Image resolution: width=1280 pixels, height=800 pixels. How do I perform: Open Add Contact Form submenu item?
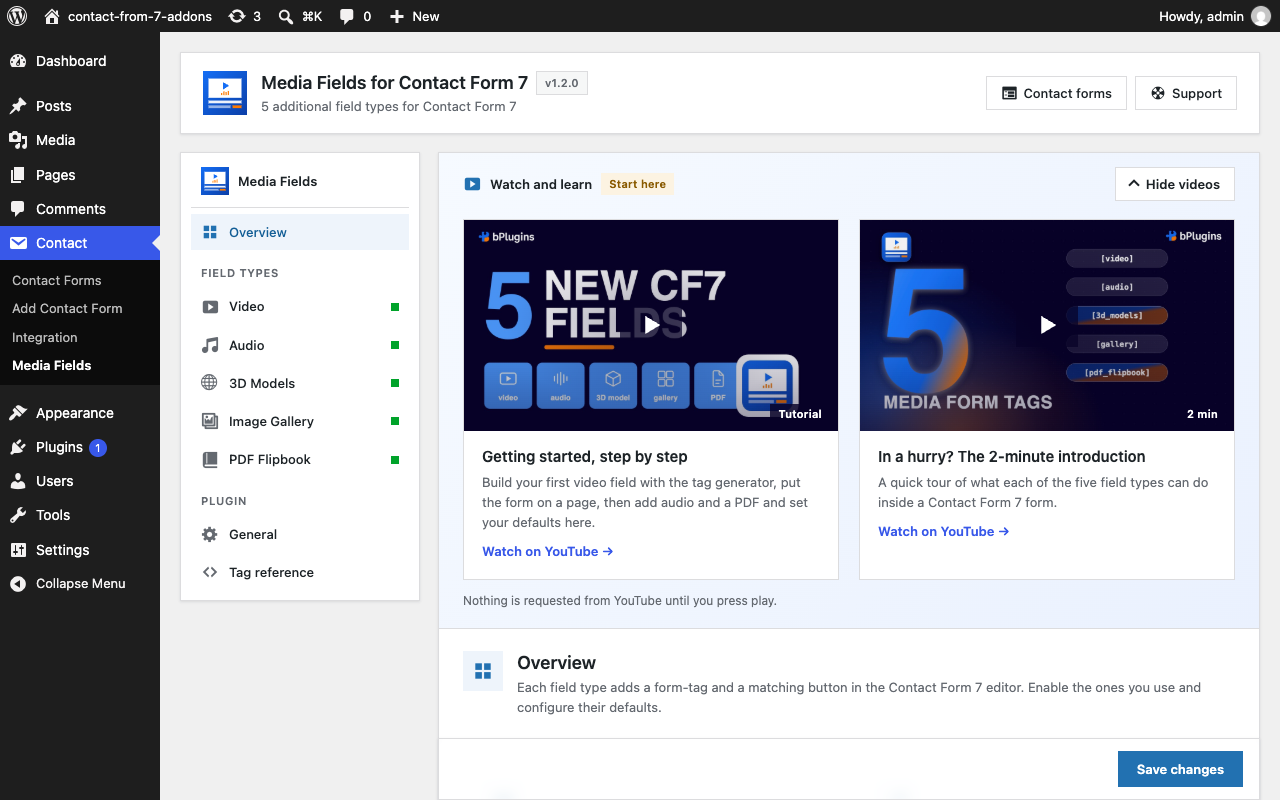67,309
